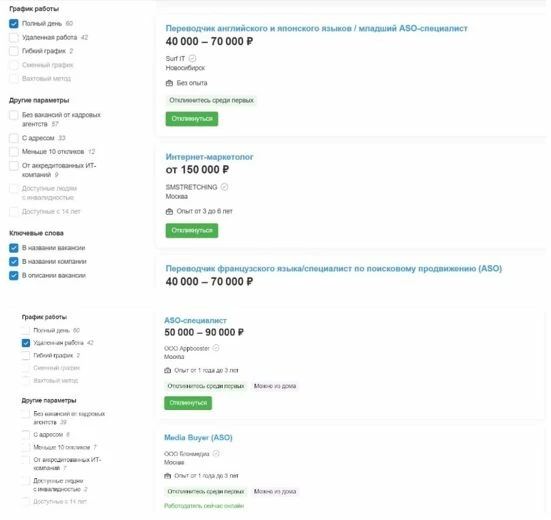Toggle В названии вакансии keyword checkbox
This screenshot has height=520, width=551.
(x=14, y=248)
